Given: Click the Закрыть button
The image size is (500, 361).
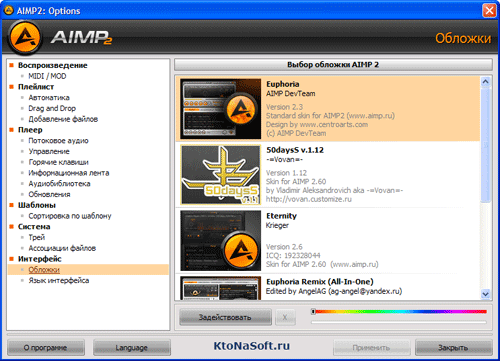Looking at the screenshot, I should click(453, 348).
